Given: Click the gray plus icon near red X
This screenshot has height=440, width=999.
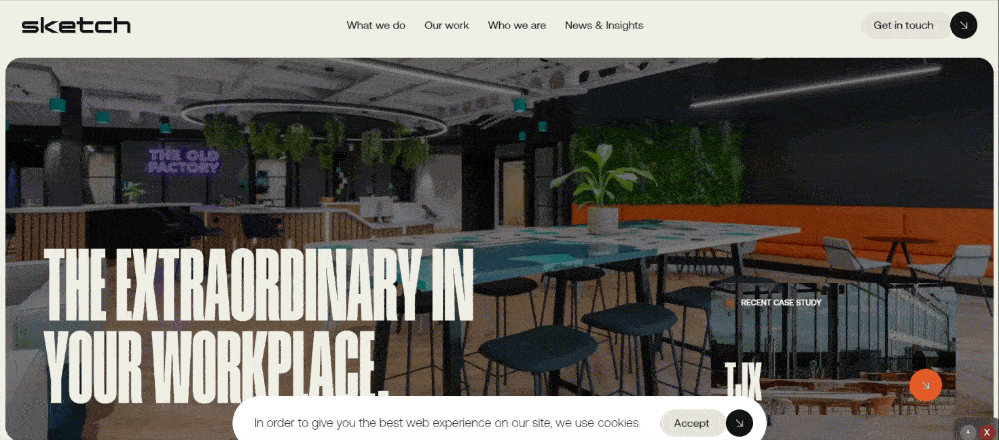Looking at the screenshot, I should (968, 432).
